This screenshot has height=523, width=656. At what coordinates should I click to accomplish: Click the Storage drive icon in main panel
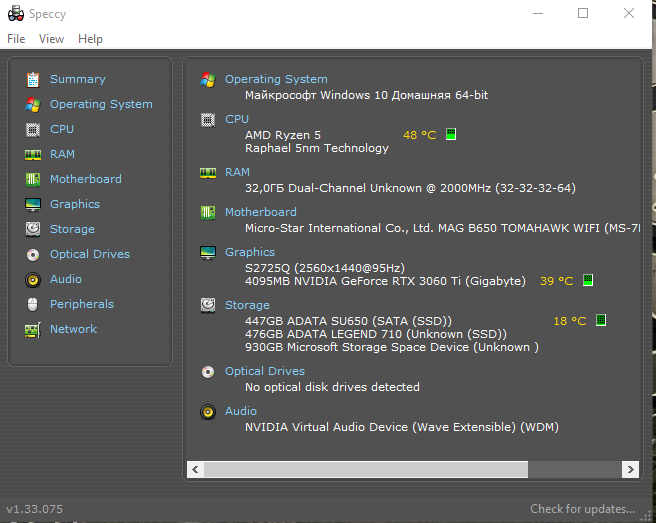click(x=208, y=305)
